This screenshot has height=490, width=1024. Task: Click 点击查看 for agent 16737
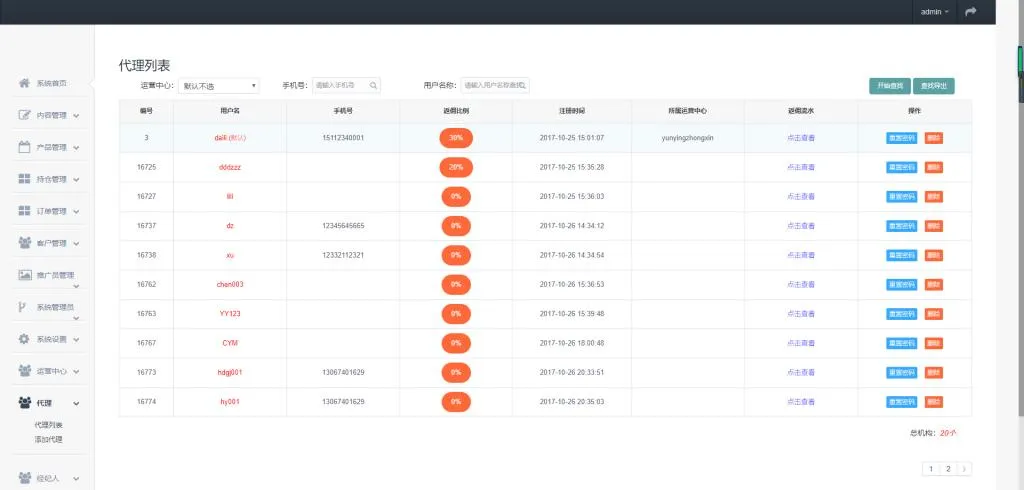tap(801, 226)
